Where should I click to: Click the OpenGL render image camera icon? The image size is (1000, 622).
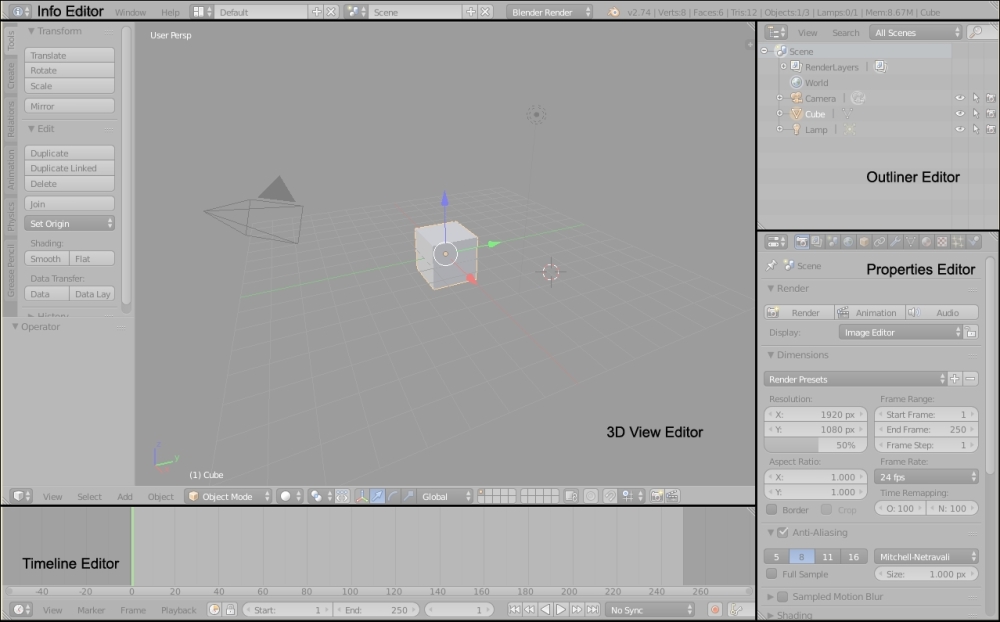pyautogui.click(x=656, y=496)
